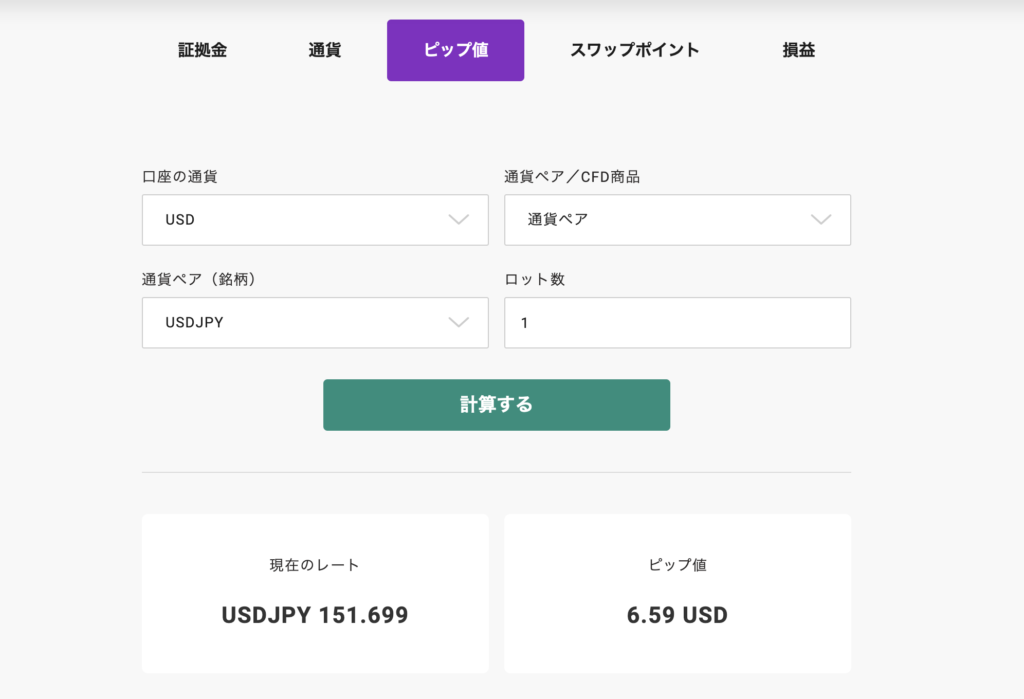Screen dimensions: 1024x699
Task: Click the ロット数 label
Action: 534,280
